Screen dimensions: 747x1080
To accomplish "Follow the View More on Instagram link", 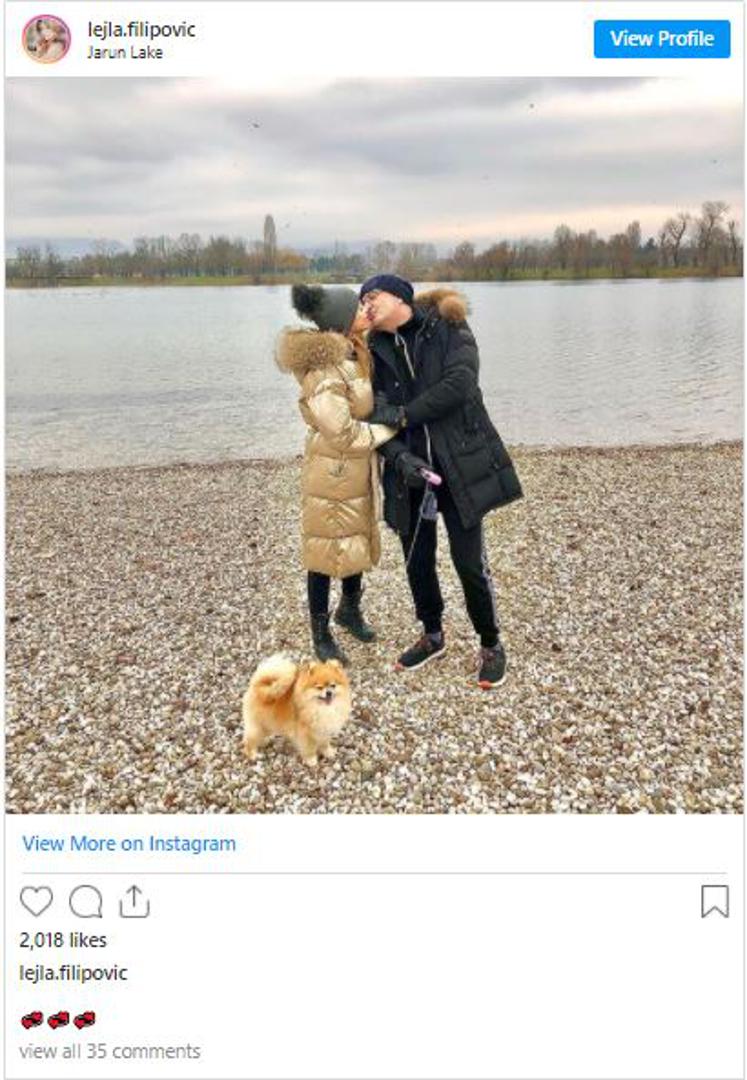I will [x=129, y=843].
